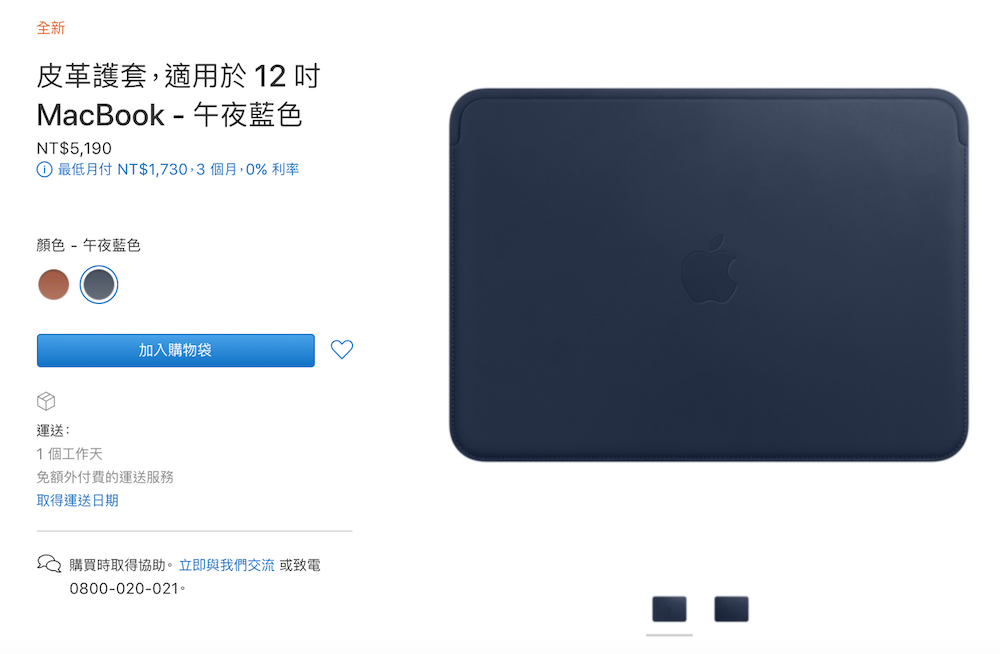1000x654 pixels.
Task: Select the first product thumbnail
Action: [669, 609]
